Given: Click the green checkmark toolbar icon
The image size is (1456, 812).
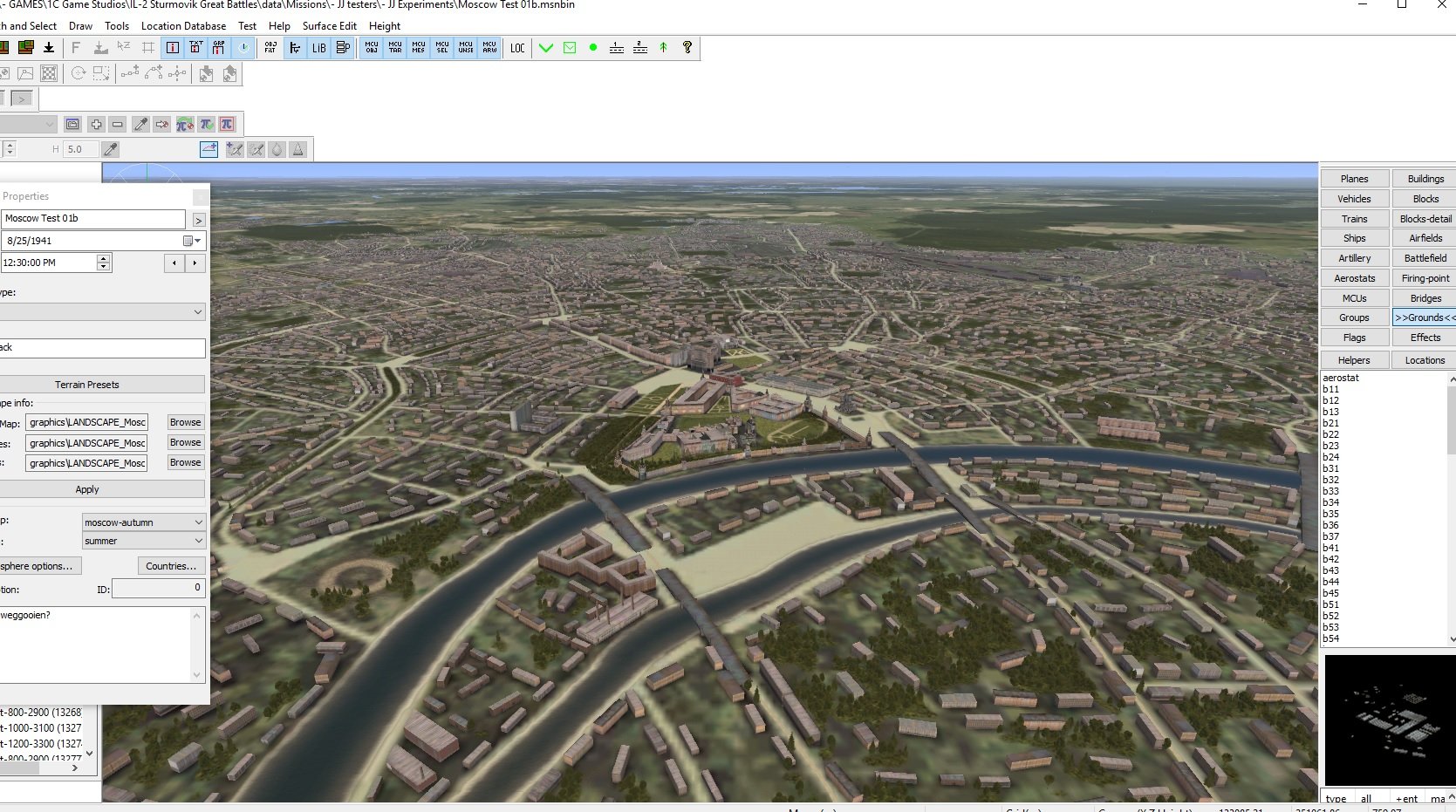Looking at the screenshot, I should (x=546, y=48).
